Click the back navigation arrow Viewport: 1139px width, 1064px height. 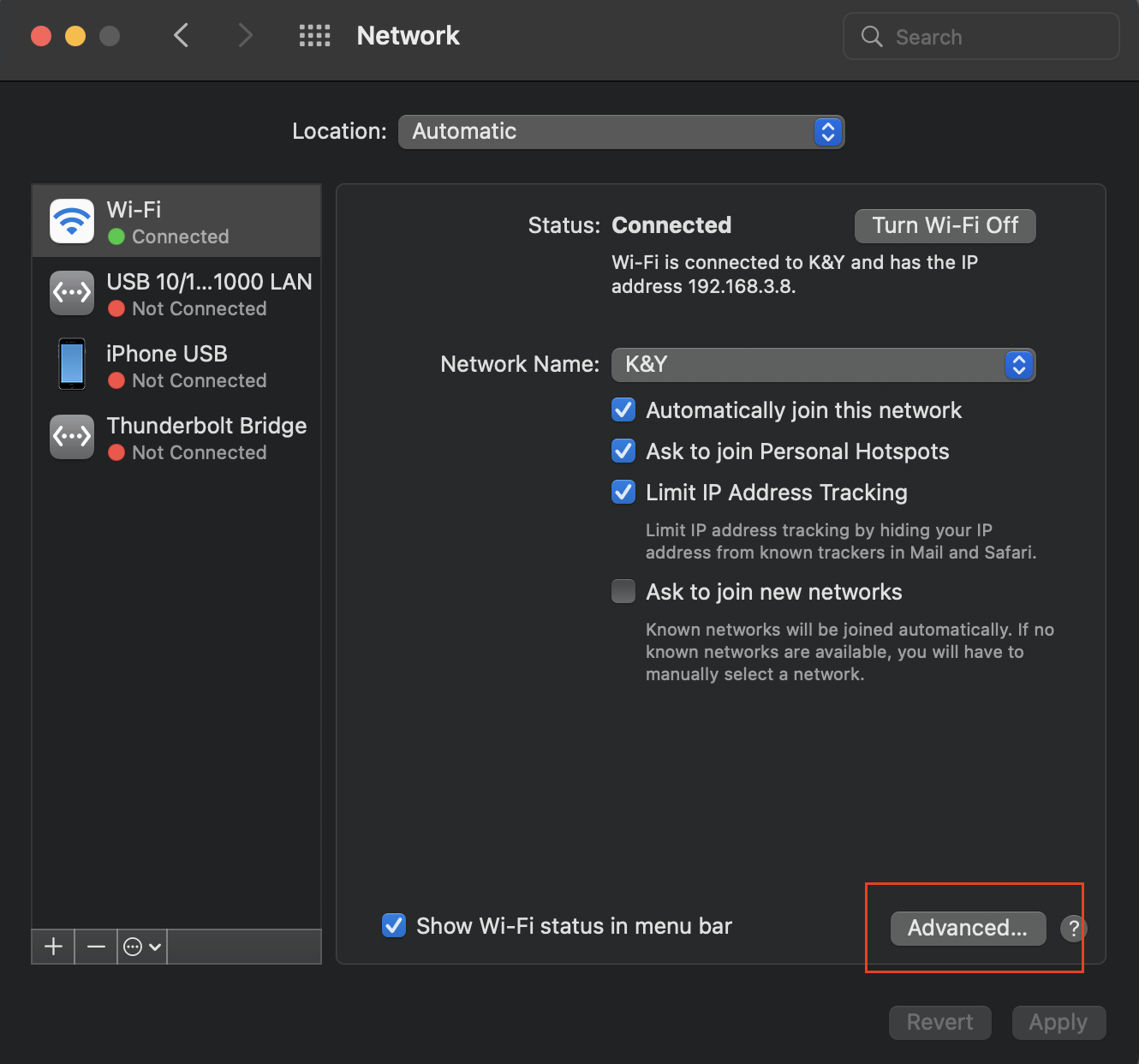(181, 36)
